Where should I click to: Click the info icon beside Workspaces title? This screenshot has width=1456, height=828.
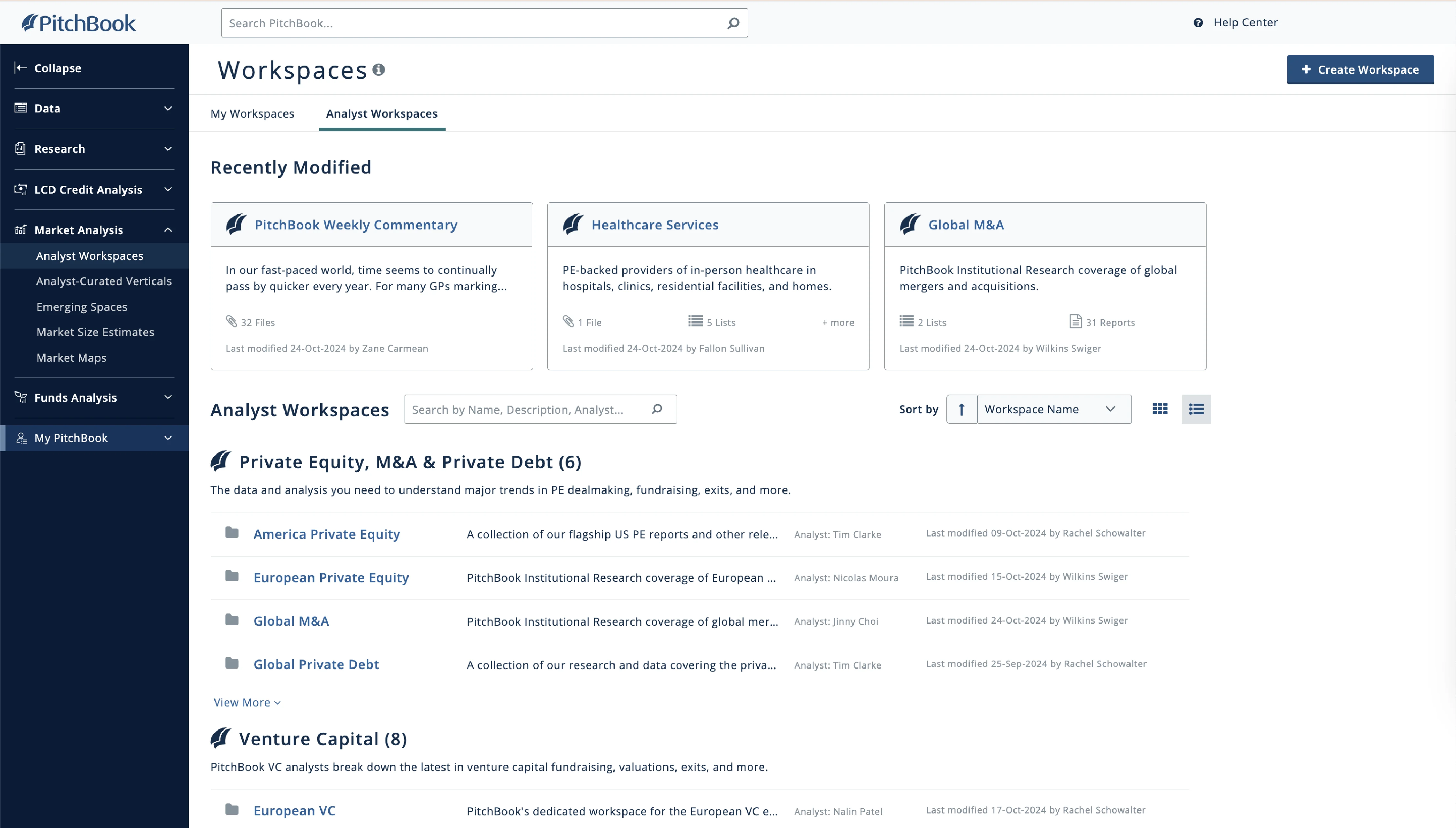[379, 69]
